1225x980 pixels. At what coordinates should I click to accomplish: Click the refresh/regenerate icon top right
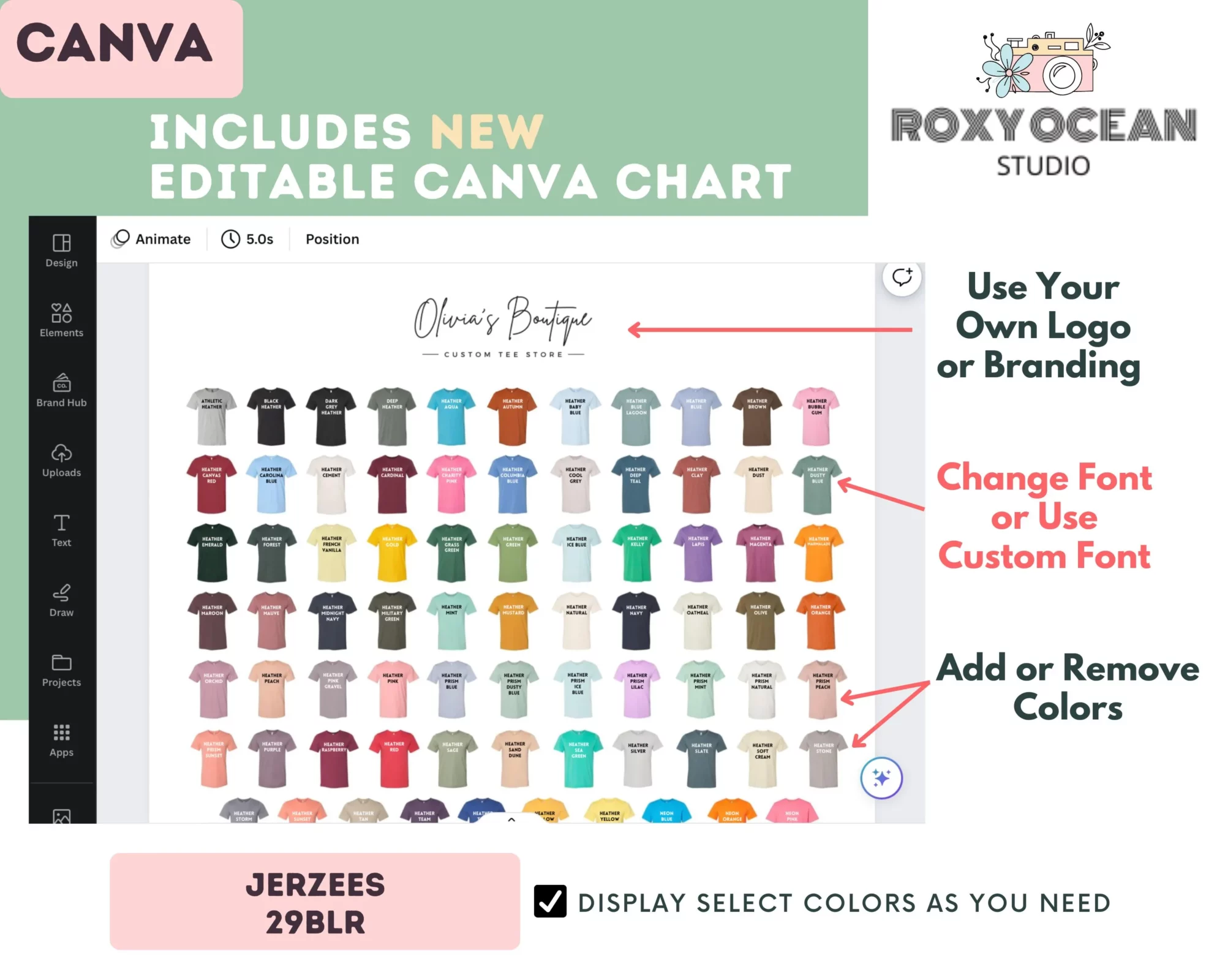(900, 278)
